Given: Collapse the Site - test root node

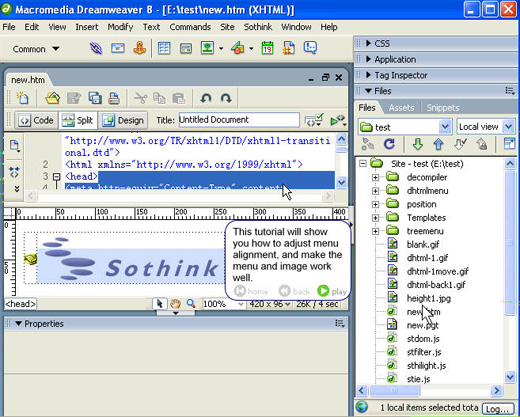Looking at the screenshot, I should [363, 164].
